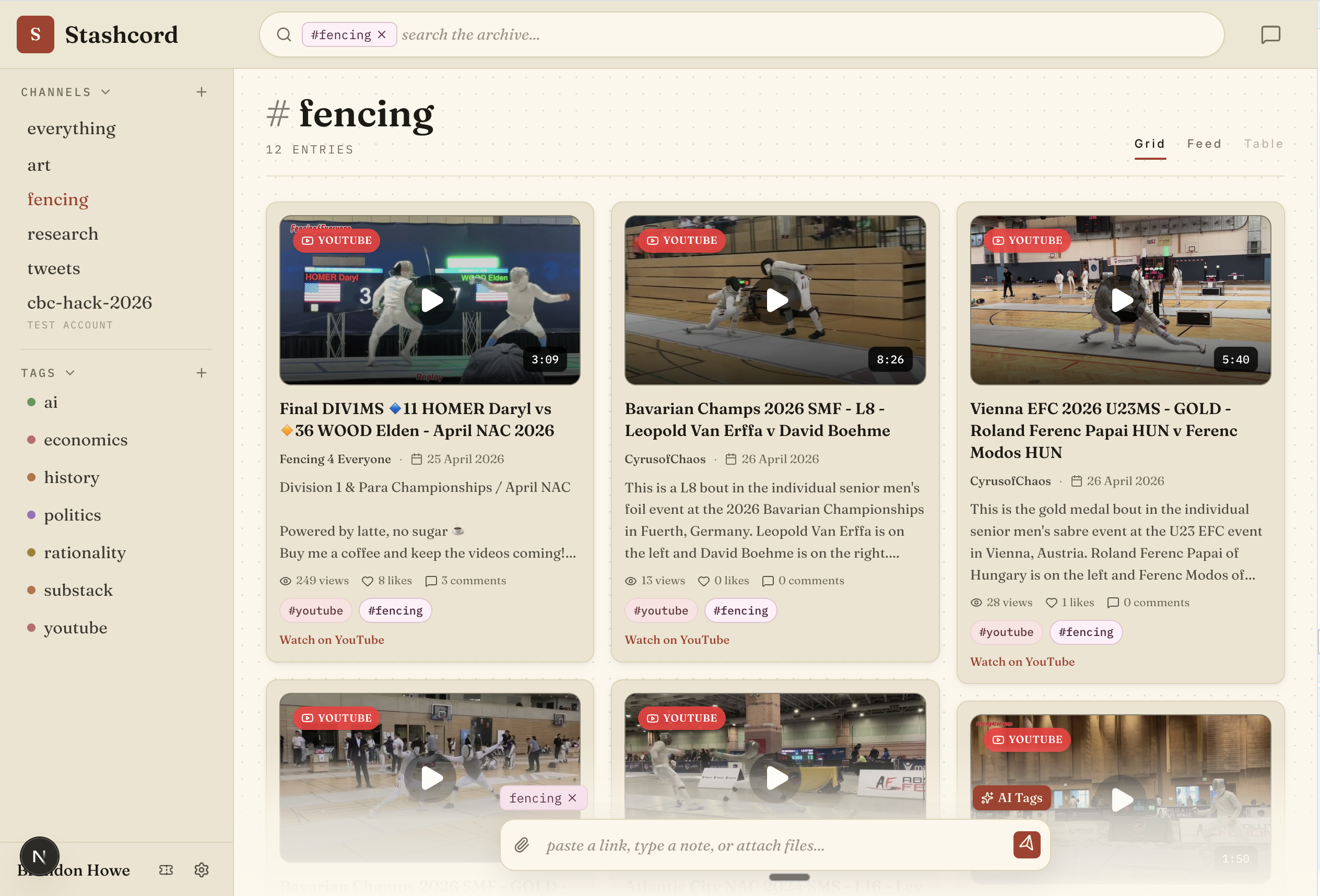
Task: Click the search magnifier icon
Action: coord(284,34)
